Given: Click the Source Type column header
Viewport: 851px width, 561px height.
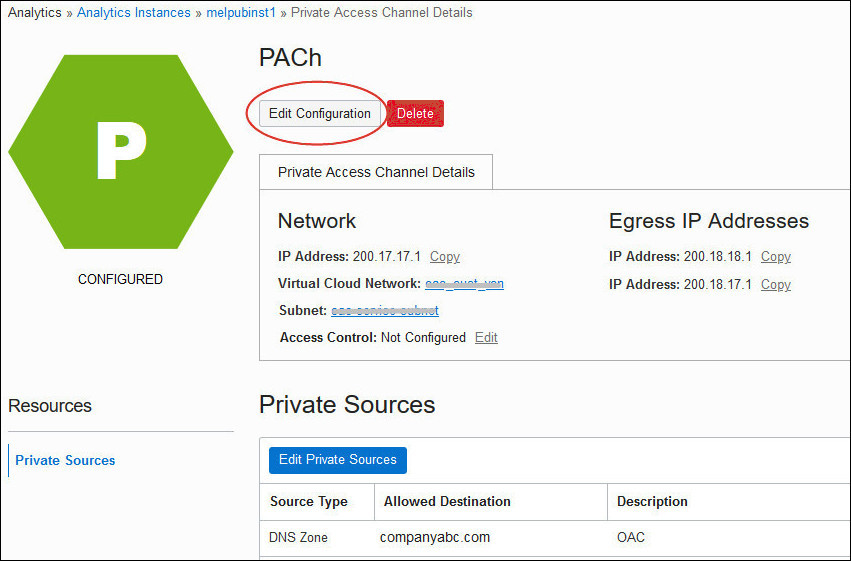Looking at the screenshot, I should coord(309,502).
